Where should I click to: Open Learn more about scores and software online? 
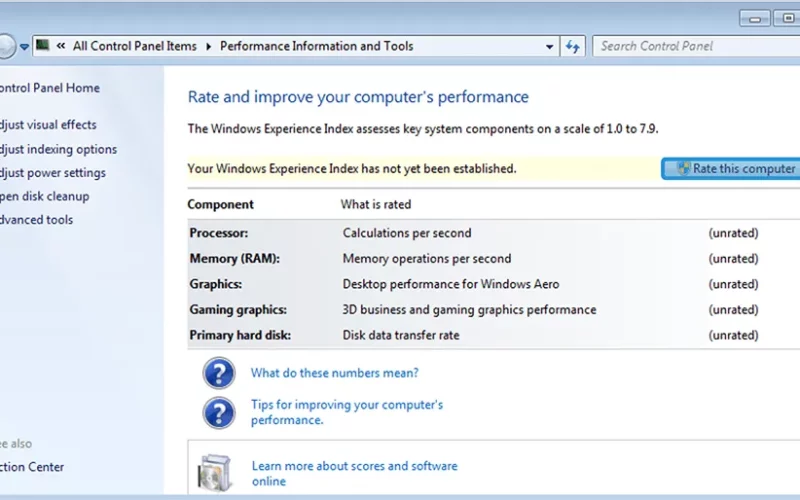(355, 473)
